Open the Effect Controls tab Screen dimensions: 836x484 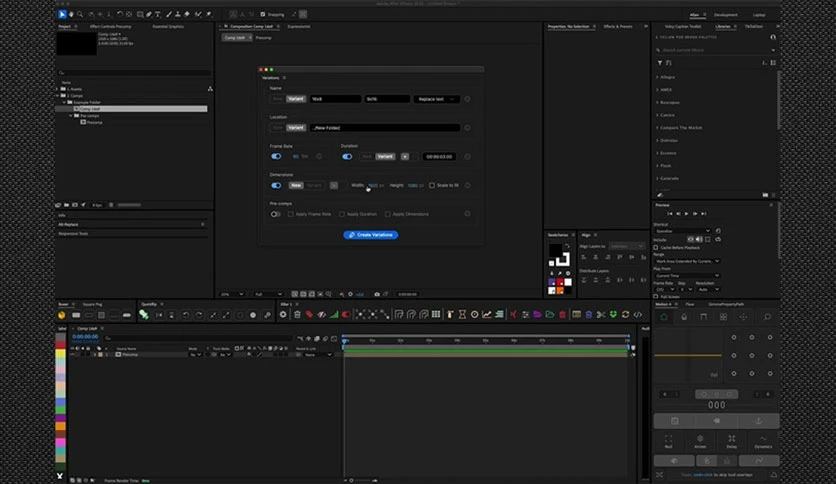click(110, 27)
